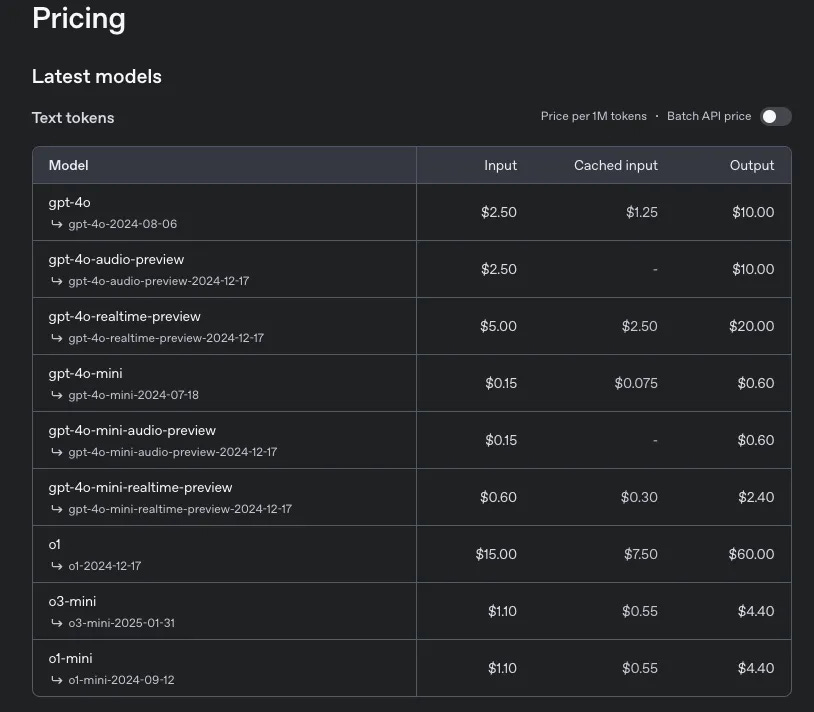
Task: Click the Text tokens subheading
Action: (73, 118)
